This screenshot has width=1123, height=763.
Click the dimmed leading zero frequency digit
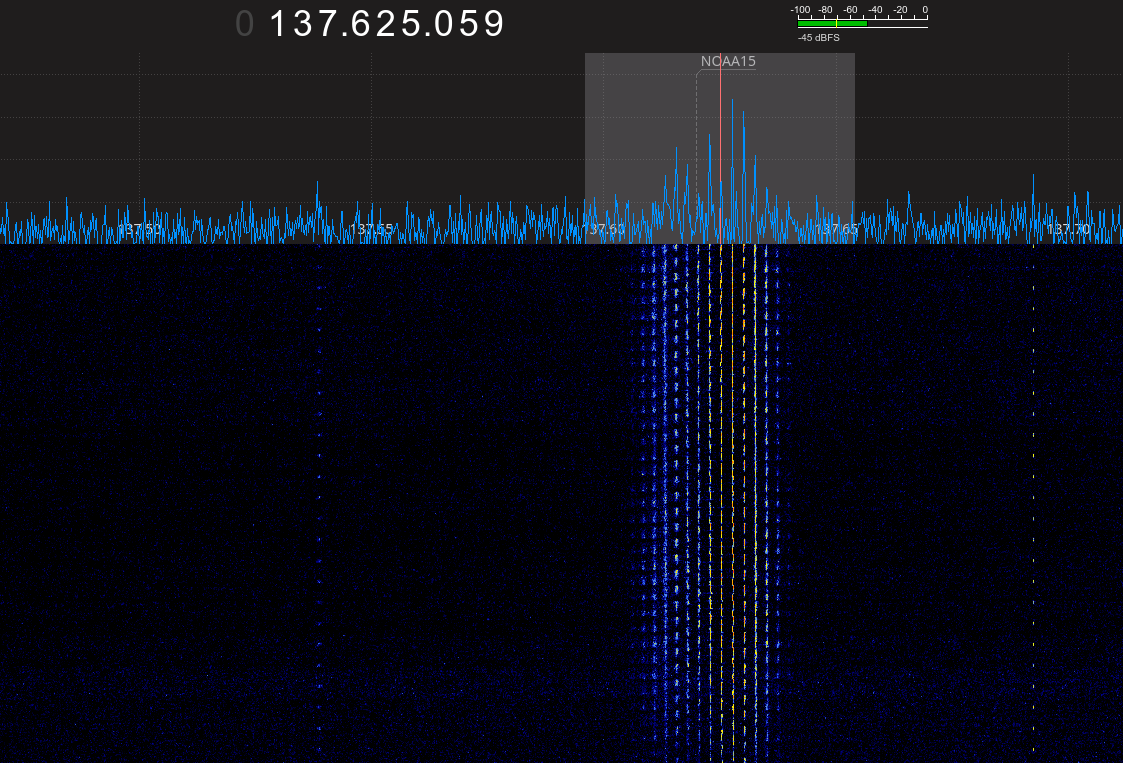[x=245, y=24]
